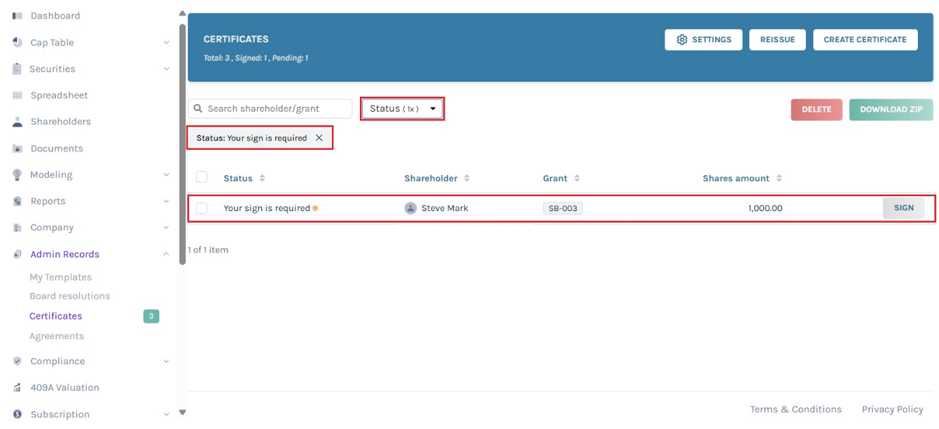Viewport: 939px width, 429px height.
Task: Click the Dashboard icon in sidebar
Action: [x=17, y=16]
